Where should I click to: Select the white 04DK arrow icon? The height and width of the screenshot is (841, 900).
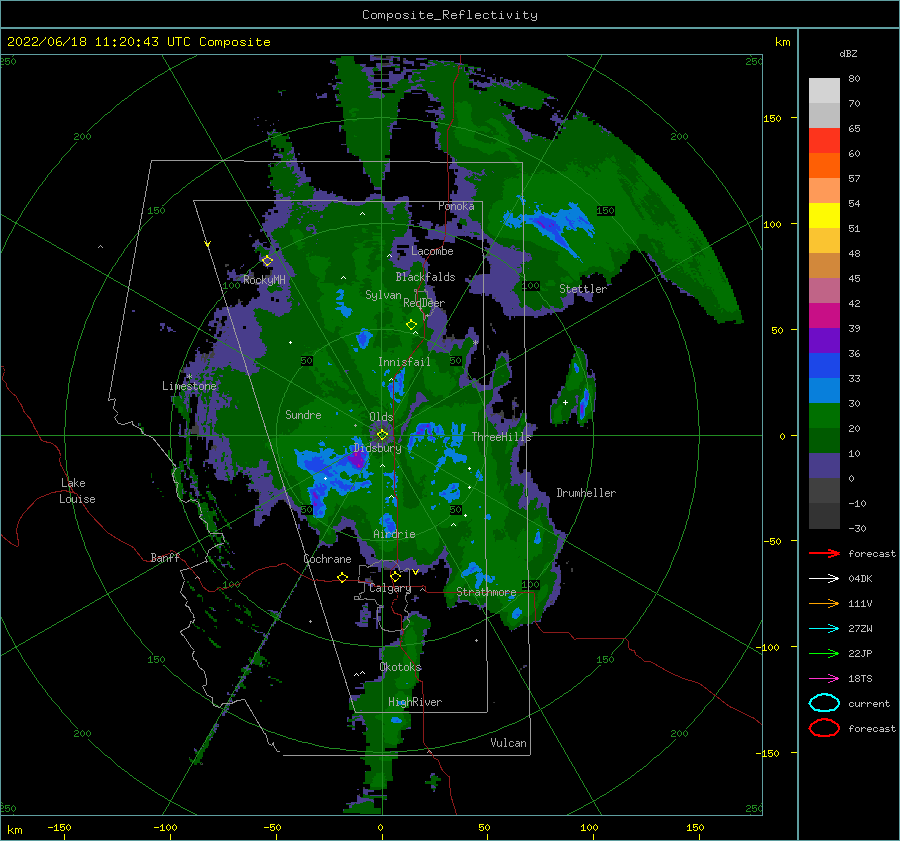click(x=824, y=578)
